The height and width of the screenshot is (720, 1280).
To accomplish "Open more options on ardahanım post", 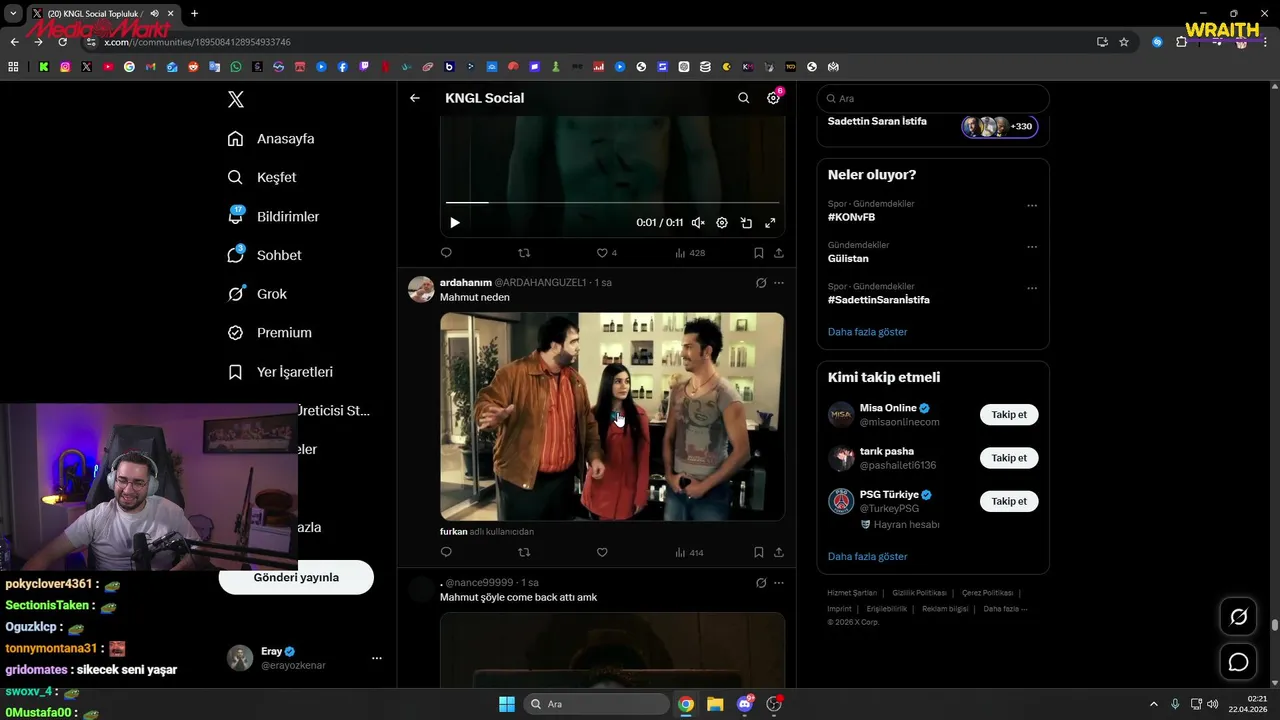I will coord(779,283).
